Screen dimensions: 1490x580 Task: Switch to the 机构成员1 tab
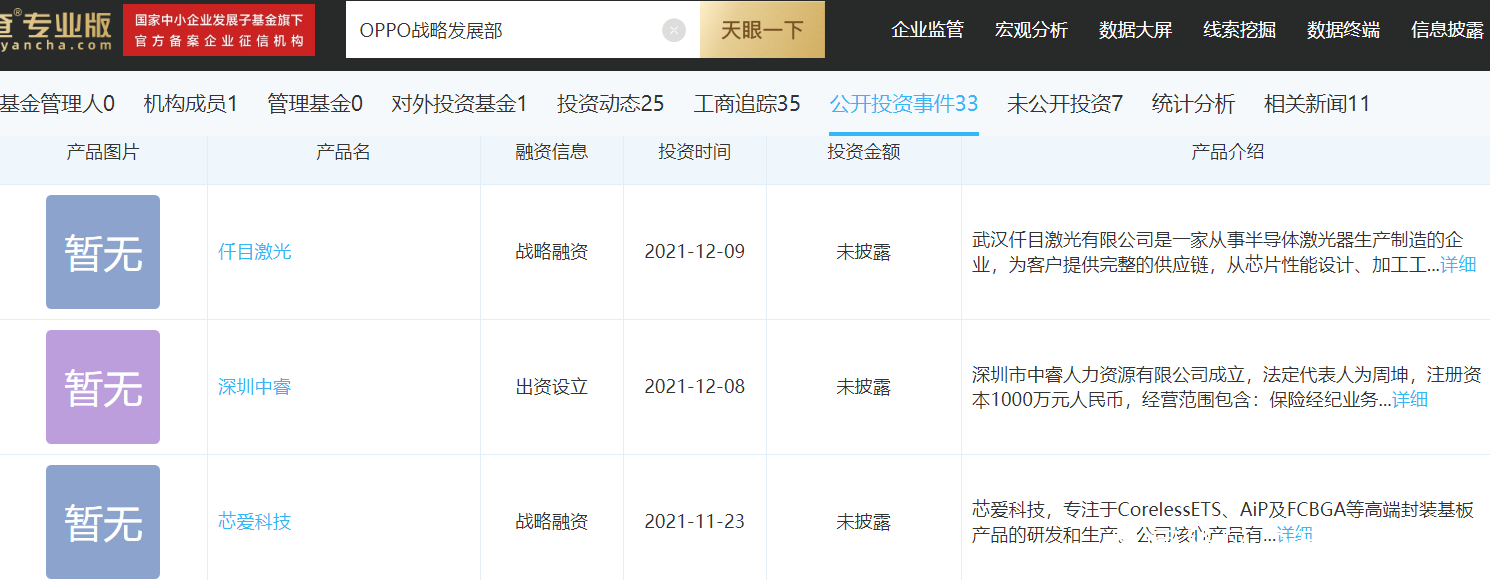190,103
